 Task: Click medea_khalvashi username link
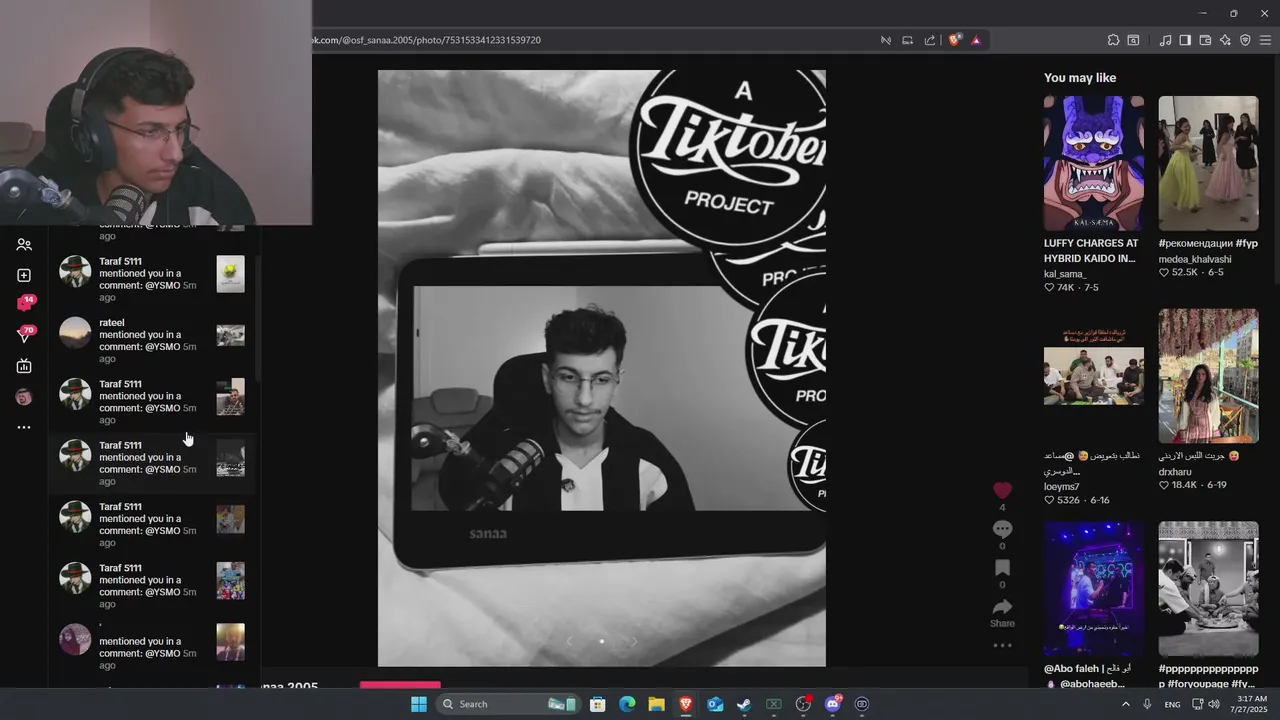(1195, 259)
